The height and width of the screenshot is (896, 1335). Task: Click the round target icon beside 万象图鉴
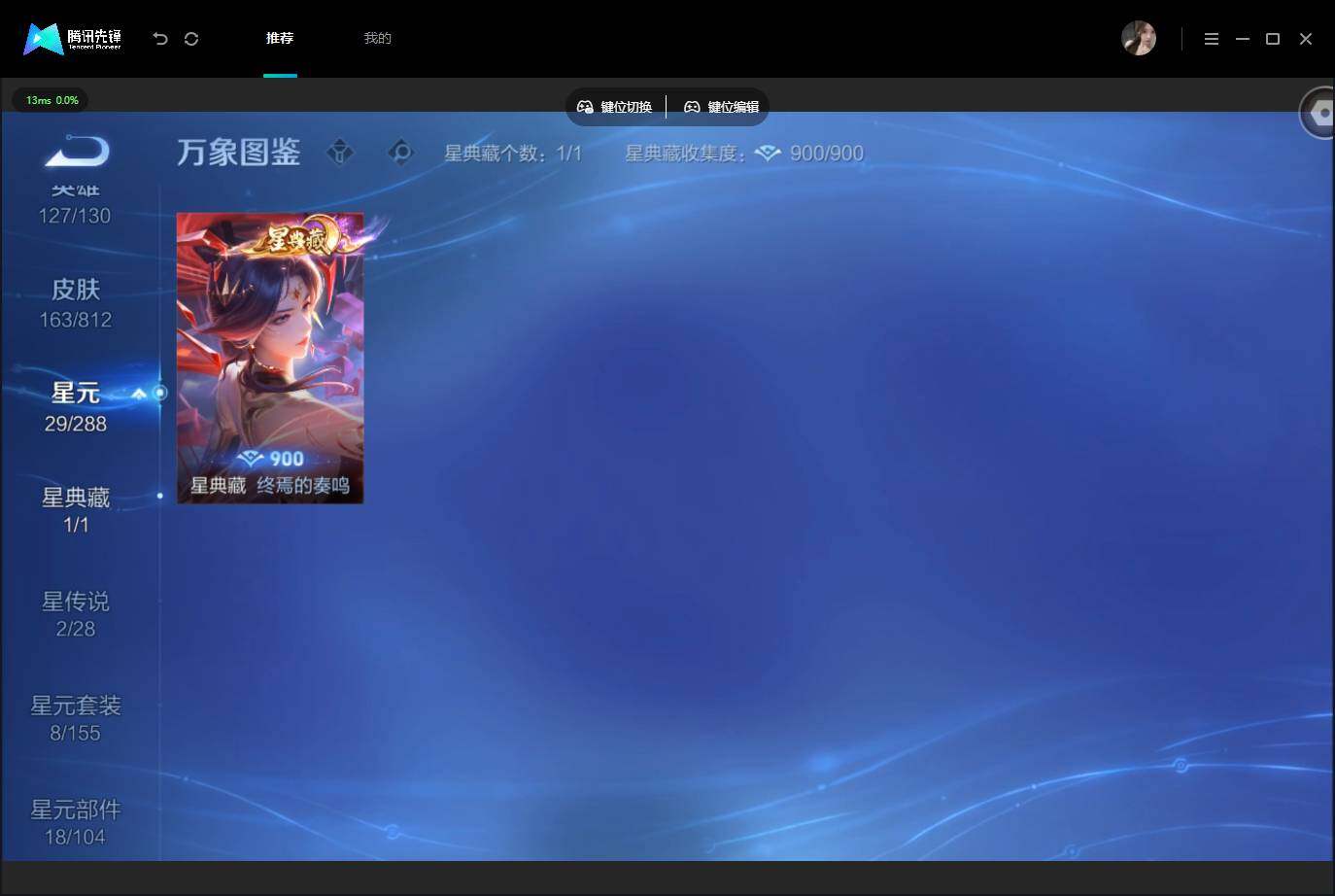tap(400, 153)
